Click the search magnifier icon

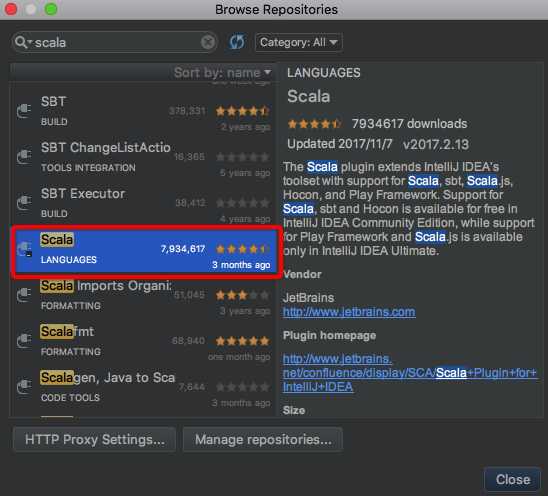tap(21, 42)
